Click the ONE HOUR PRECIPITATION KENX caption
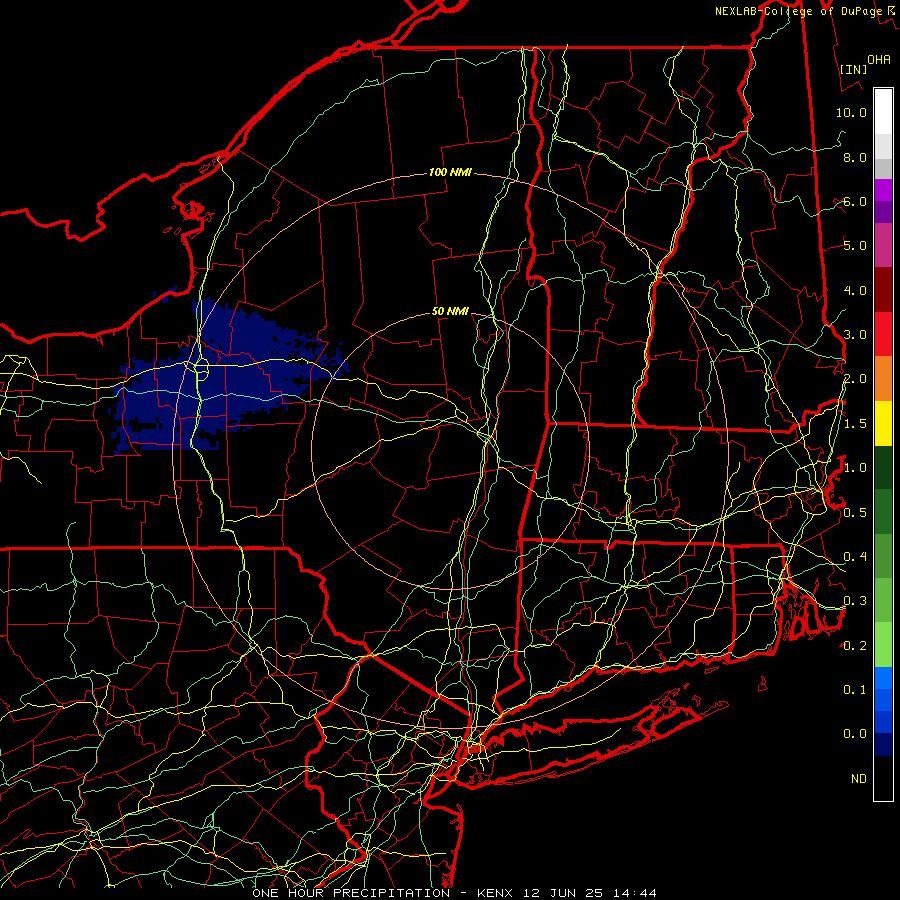The image size is (900, 900). (454, 893)
